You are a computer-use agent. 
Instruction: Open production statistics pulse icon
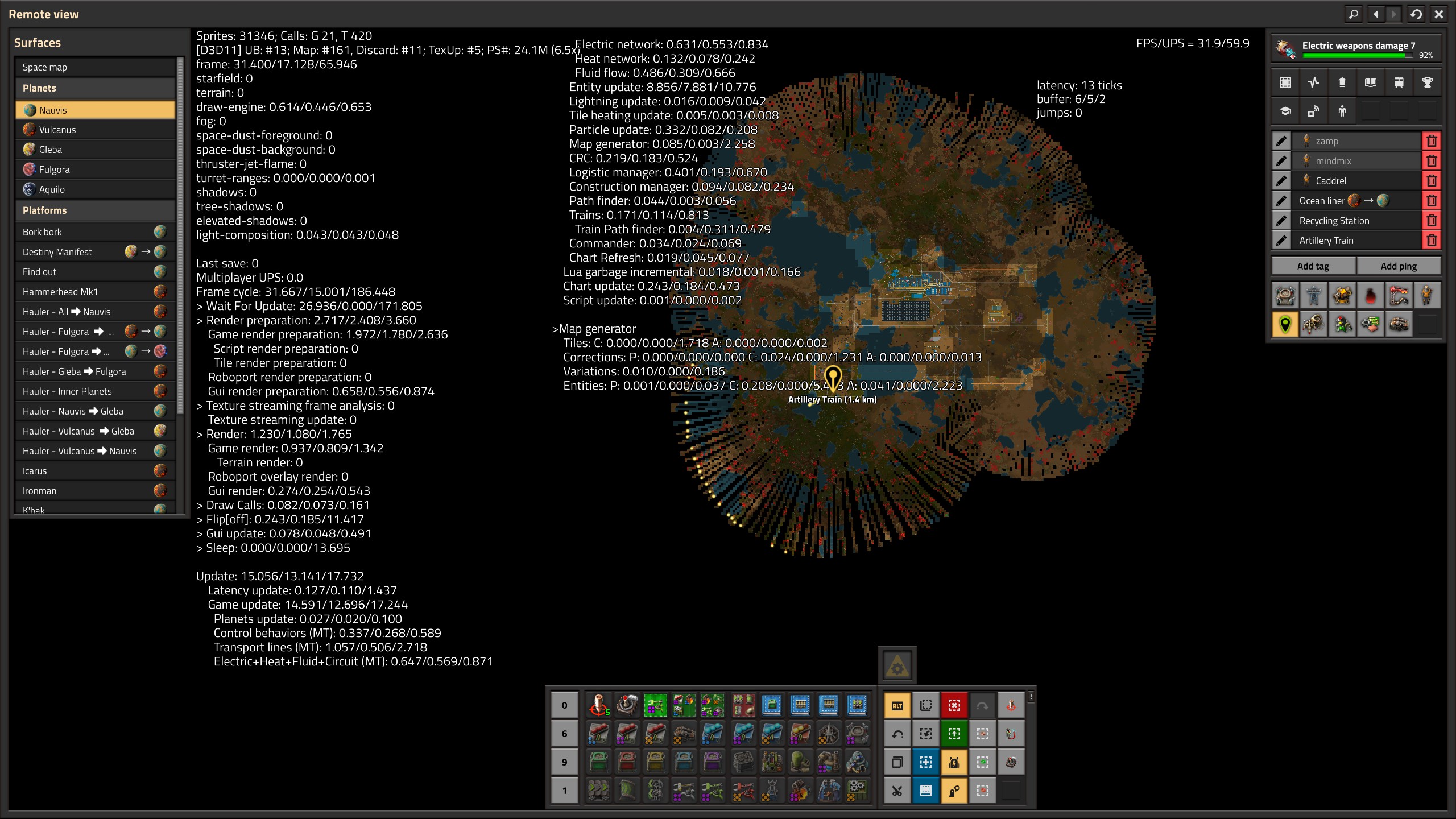tap(1314, 82)
